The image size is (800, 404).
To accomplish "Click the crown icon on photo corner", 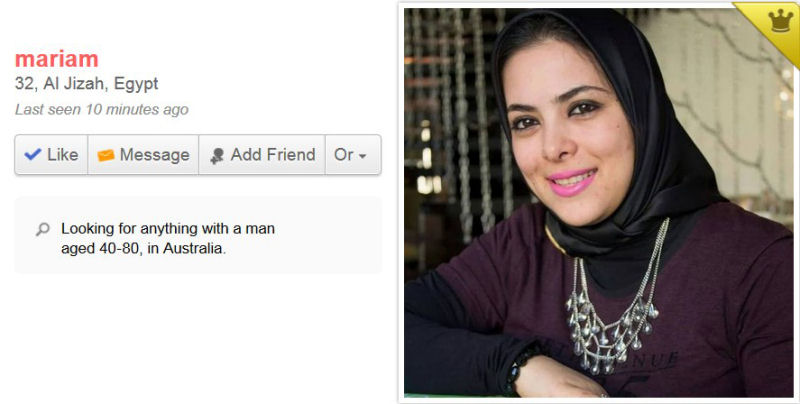I will pyautogui.click(x=781, y=21).
